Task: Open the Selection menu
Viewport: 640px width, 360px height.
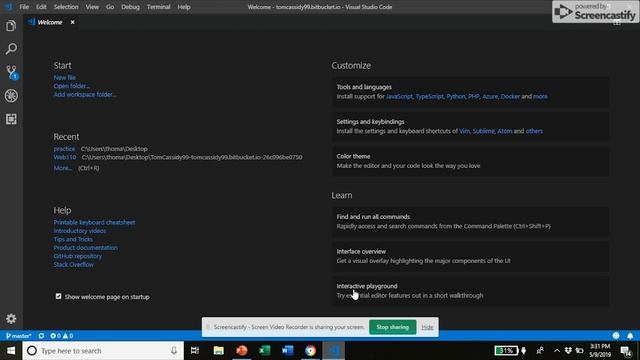Action: coord(66,7)
